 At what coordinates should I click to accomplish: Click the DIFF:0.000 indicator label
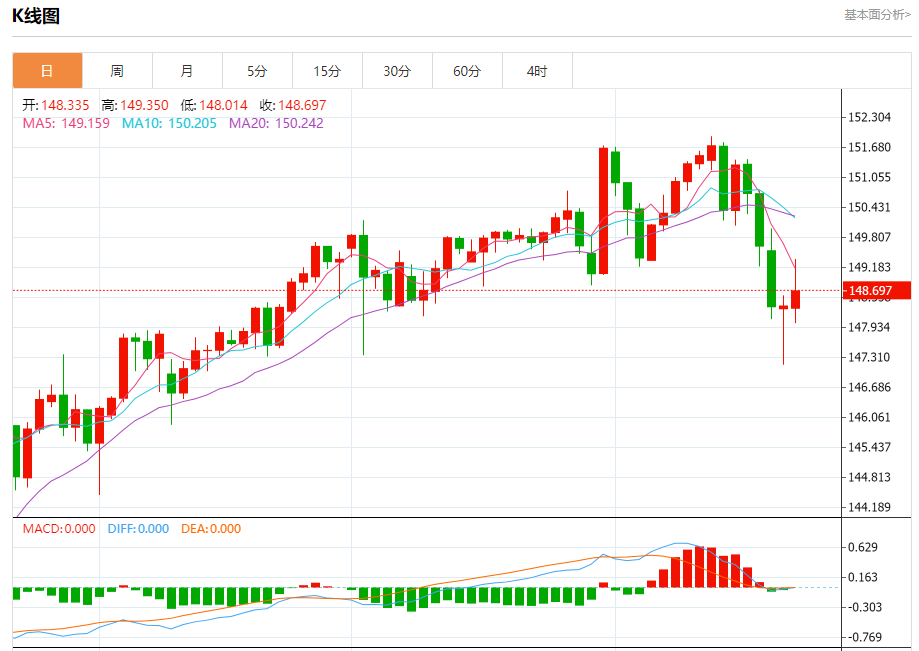pyautogui.click(x=138, y=529)
